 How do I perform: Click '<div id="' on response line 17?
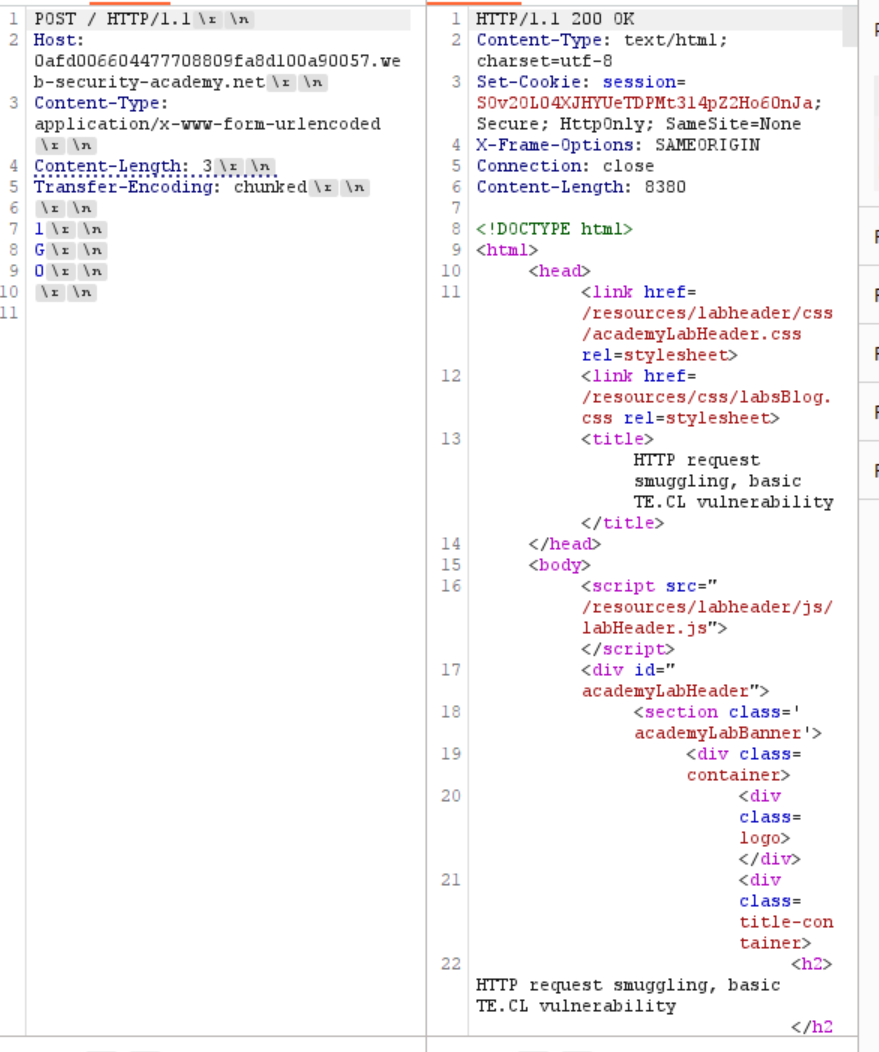[x=628, y=670]
